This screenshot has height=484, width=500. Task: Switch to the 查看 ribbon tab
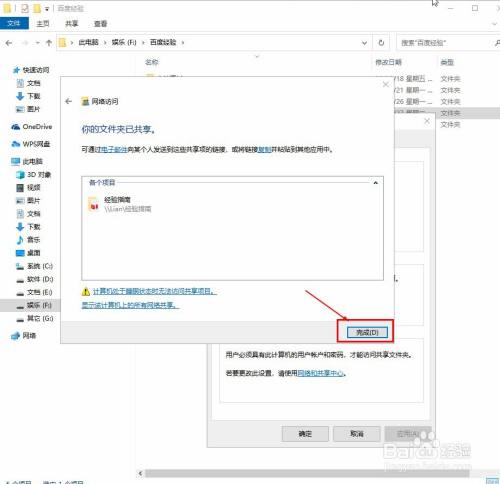[x=100, y=24]
